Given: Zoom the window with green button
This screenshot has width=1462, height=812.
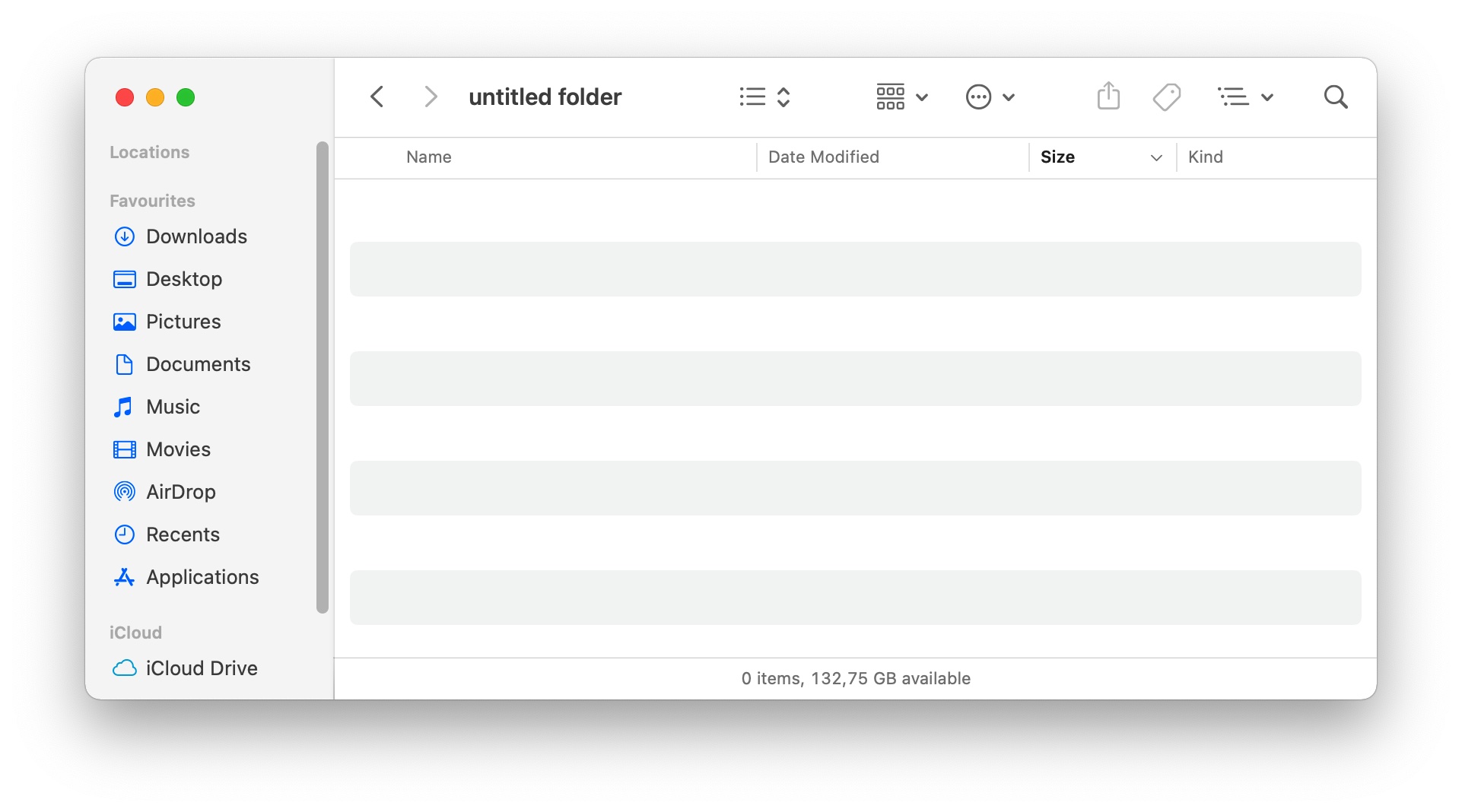Looking at the screenshot, I should (186, 97).
